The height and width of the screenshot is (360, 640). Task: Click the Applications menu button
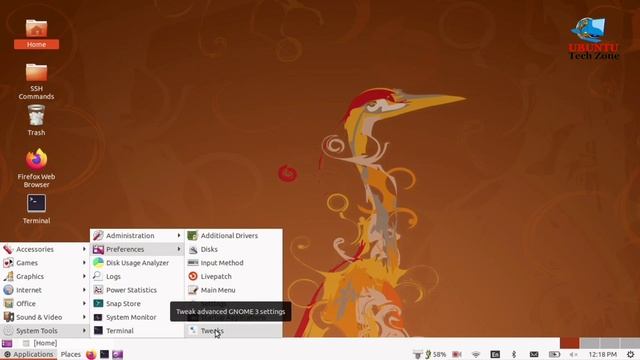pyautogui.click(x=29, y=354)
